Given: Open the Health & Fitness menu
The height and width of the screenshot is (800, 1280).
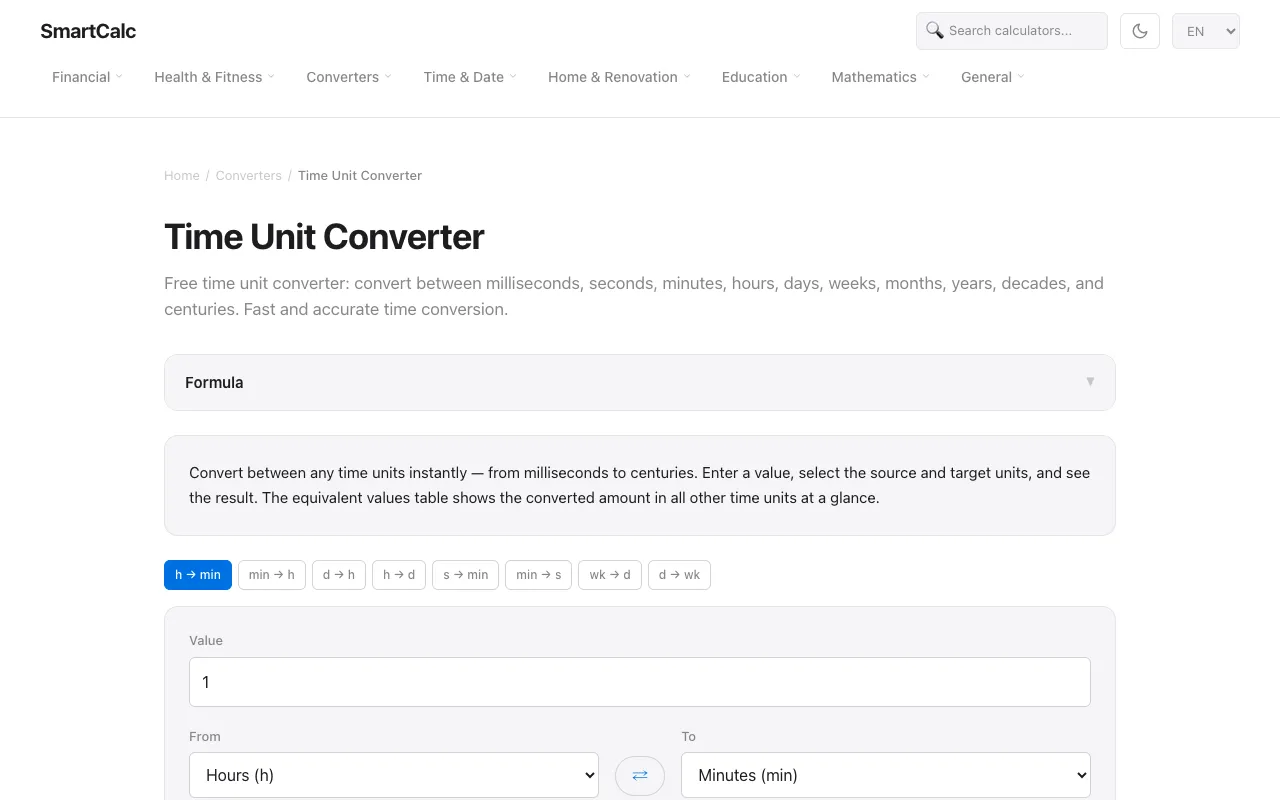Looking at the screenshot, I should (x=214, y=77).
